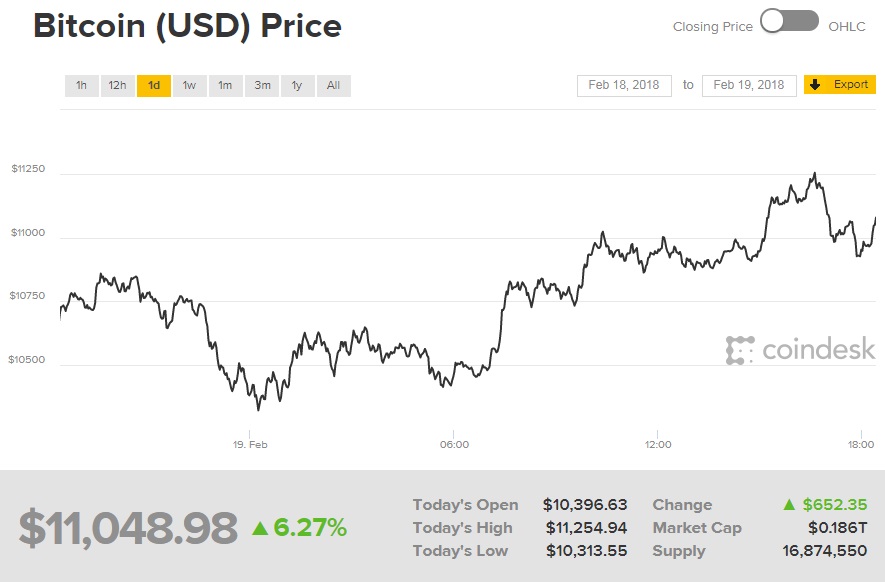The width and height of the screenshot is (885, 582).
Task: Select the 1h time range
Action: click(x=82, y=86)
